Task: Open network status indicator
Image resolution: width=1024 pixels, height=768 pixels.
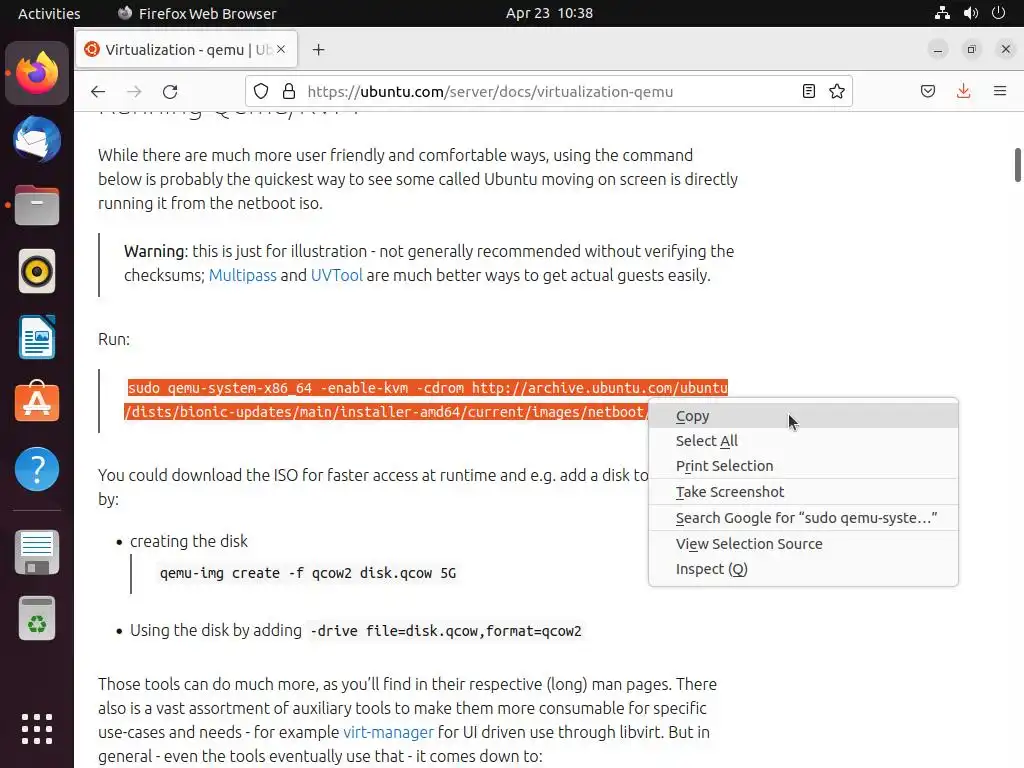Action: (942, 13)
